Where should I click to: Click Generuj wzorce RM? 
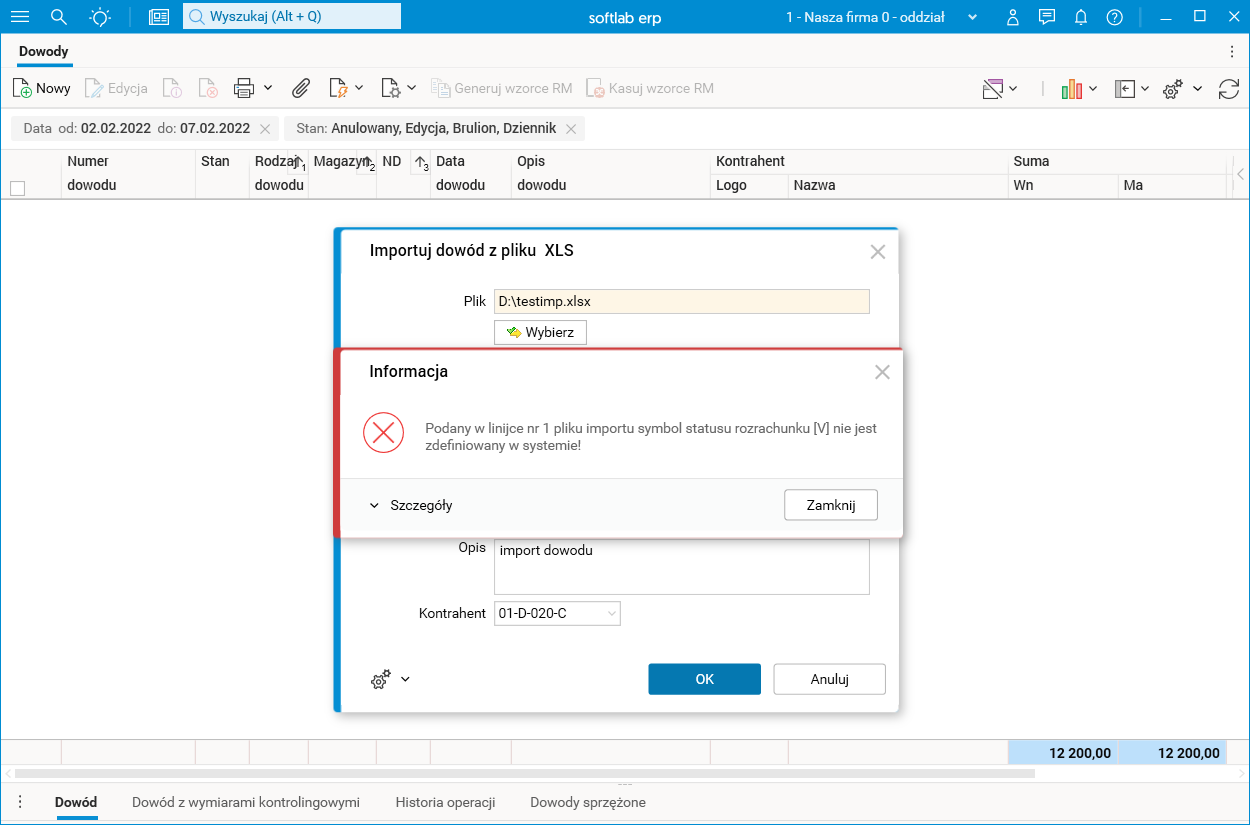tap(502, 88)
